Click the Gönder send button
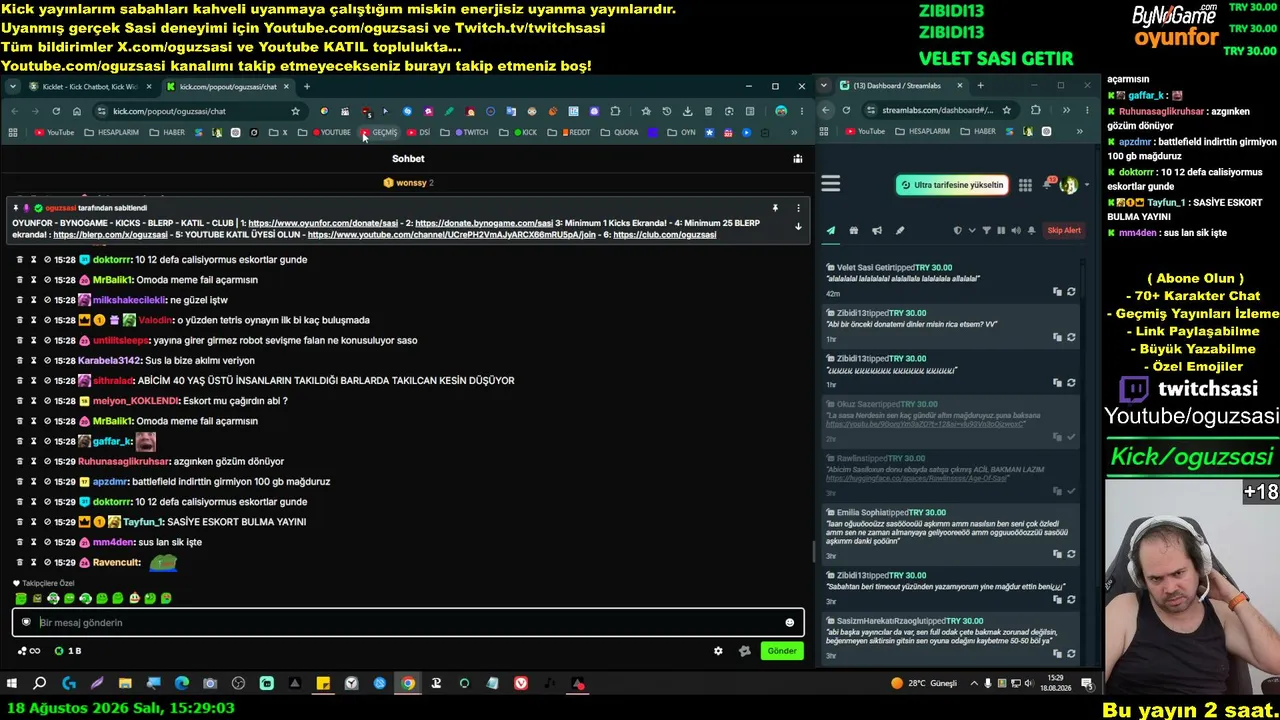Screen dimensions: 1280x720 782,651
